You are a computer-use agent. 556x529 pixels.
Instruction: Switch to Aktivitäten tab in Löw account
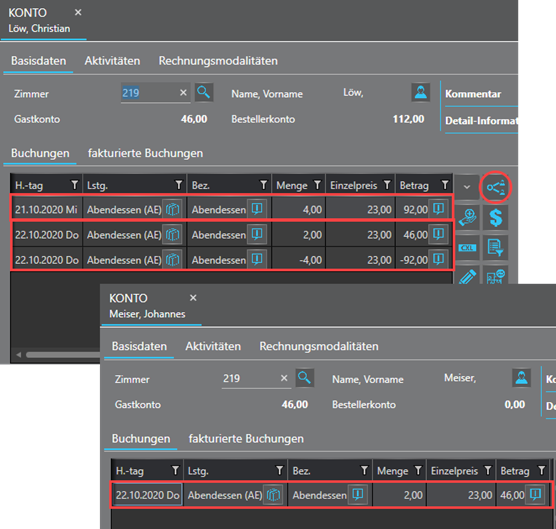(x=112, y=61)
